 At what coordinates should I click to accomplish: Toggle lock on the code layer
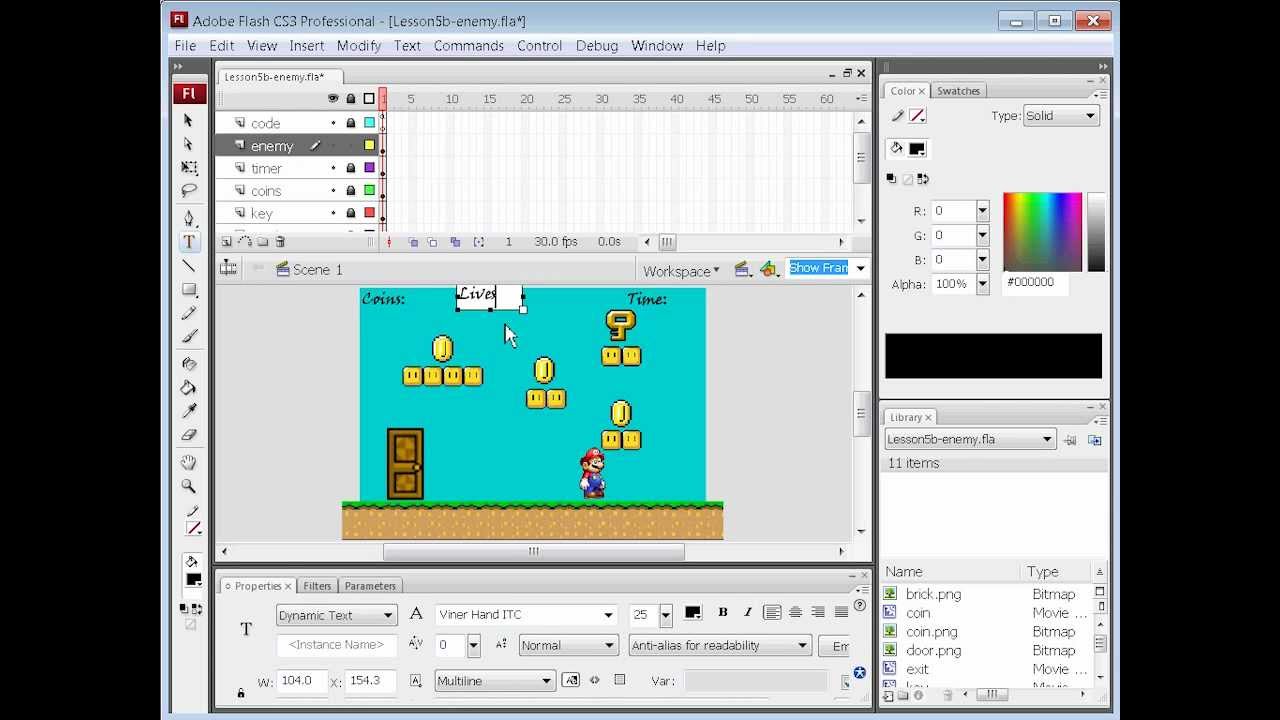351,123
